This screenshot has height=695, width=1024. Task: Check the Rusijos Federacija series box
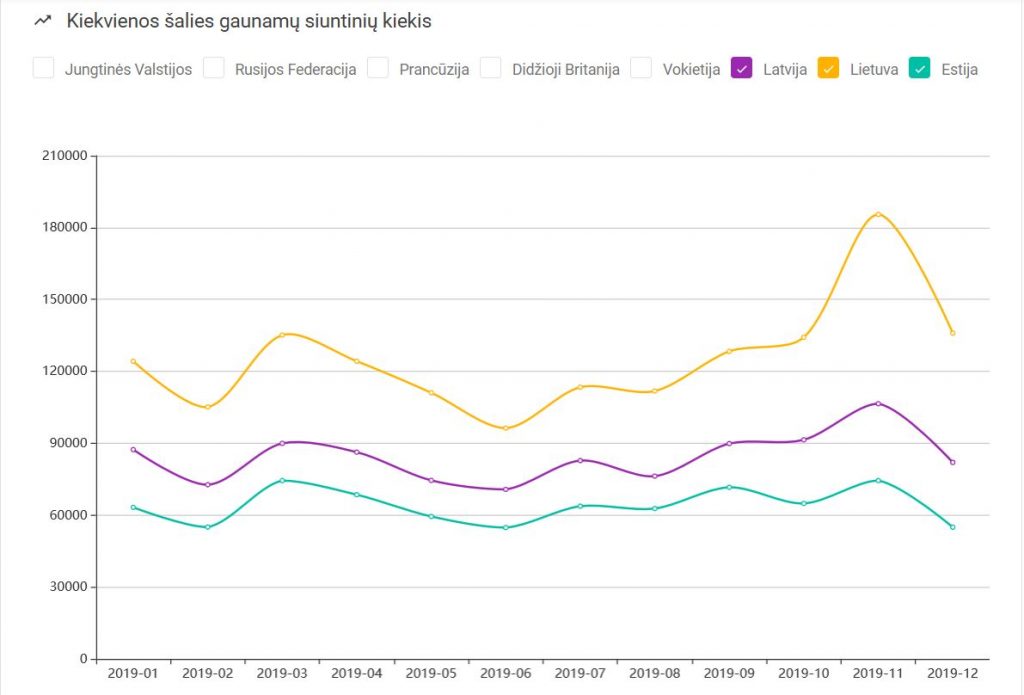(x=213, y=68)
